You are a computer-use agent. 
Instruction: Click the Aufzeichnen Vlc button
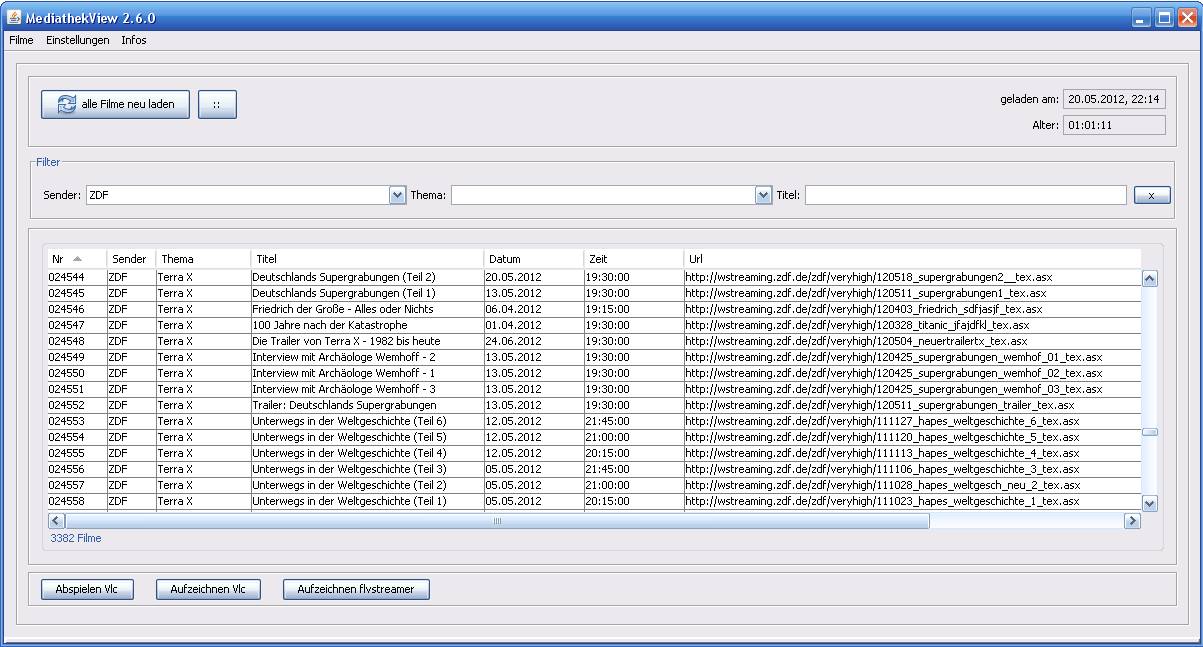[208, 590]
